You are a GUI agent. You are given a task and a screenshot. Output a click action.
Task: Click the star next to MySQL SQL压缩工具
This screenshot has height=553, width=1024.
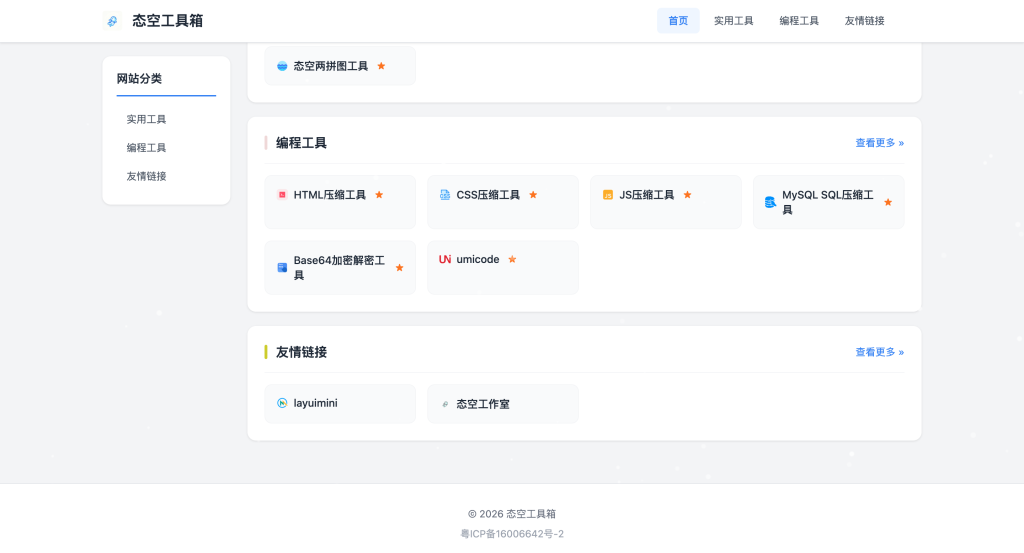888,202
